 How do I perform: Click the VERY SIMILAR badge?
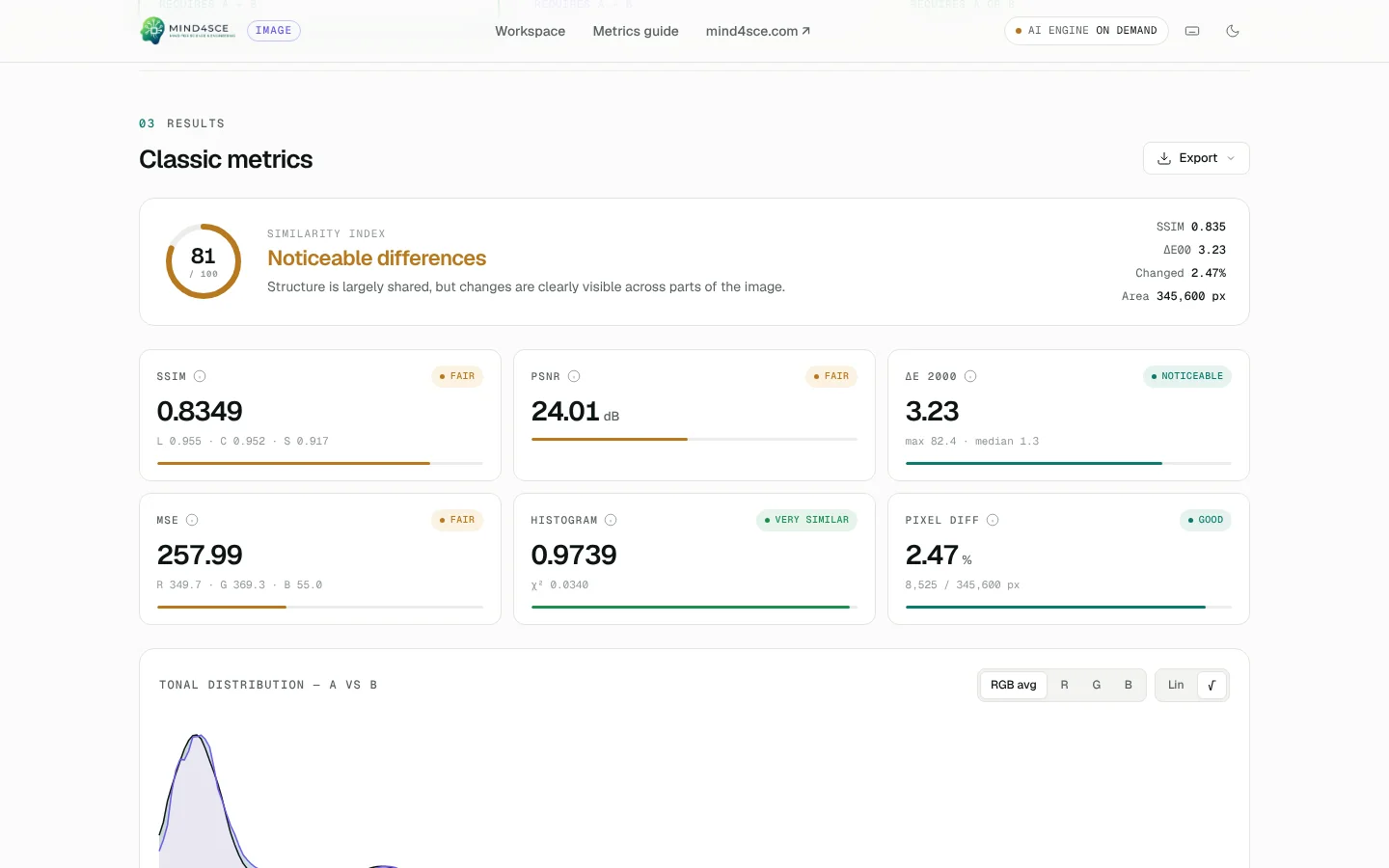coord(806,520)
